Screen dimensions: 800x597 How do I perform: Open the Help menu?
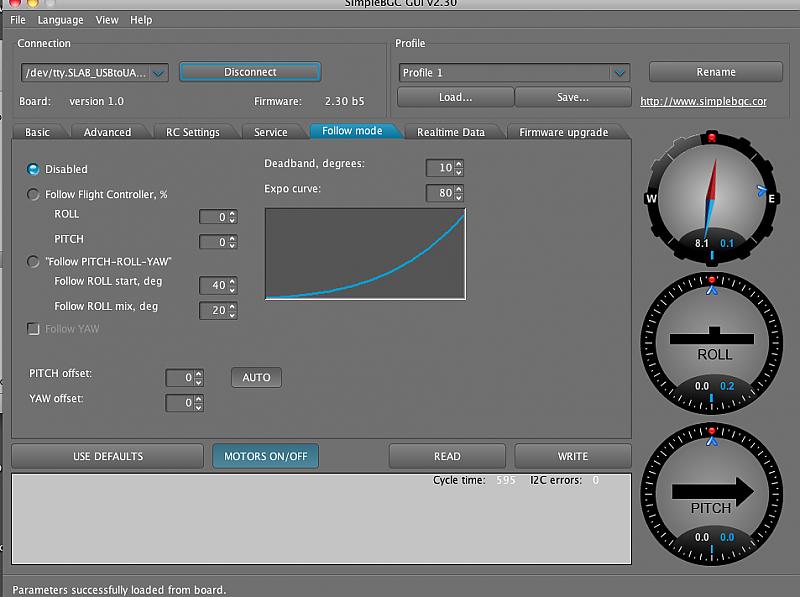tap(141, 20)
